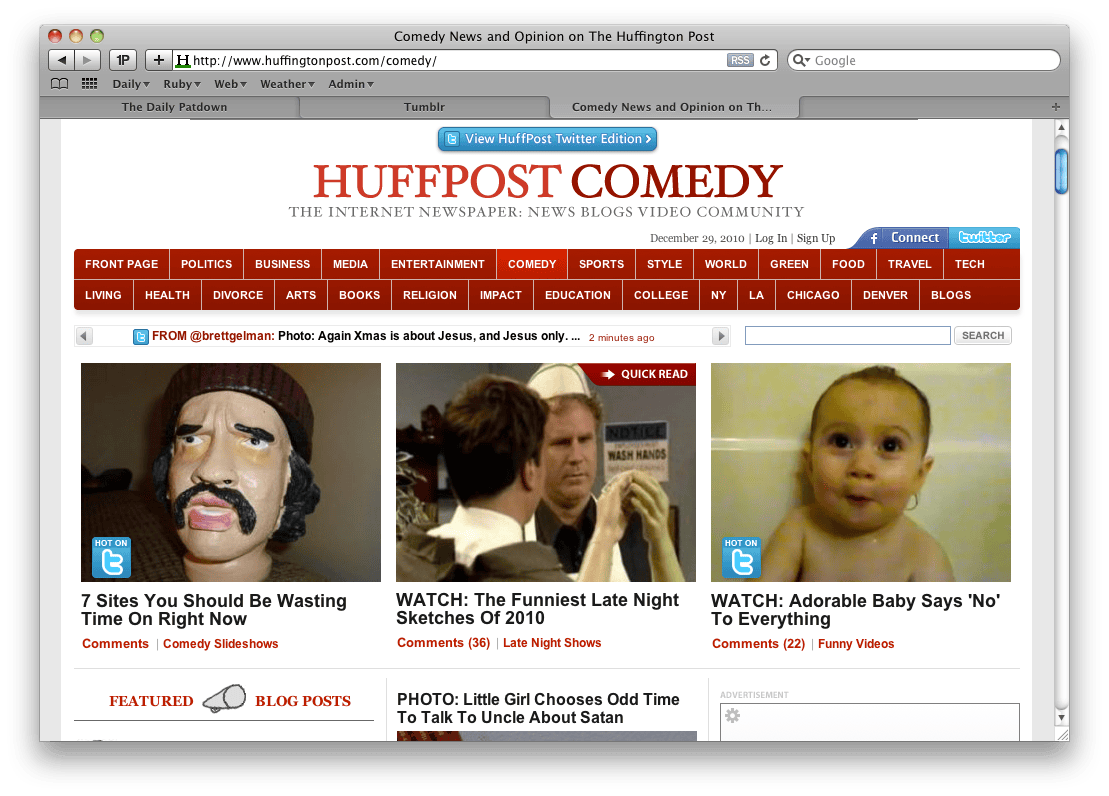This screenshot has height=796, width=1109.
Task: Open the SPORTS section
Action: (601, 264)
